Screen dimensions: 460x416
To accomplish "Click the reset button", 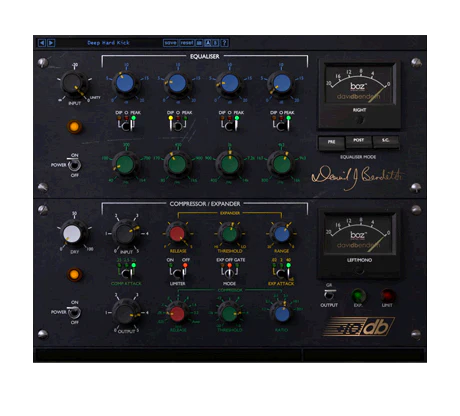I will point(187,43).
